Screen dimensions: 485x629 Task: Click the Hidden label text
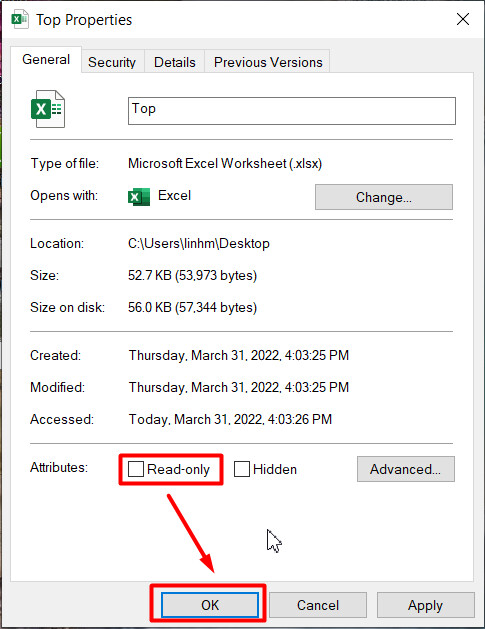(275, 469)
